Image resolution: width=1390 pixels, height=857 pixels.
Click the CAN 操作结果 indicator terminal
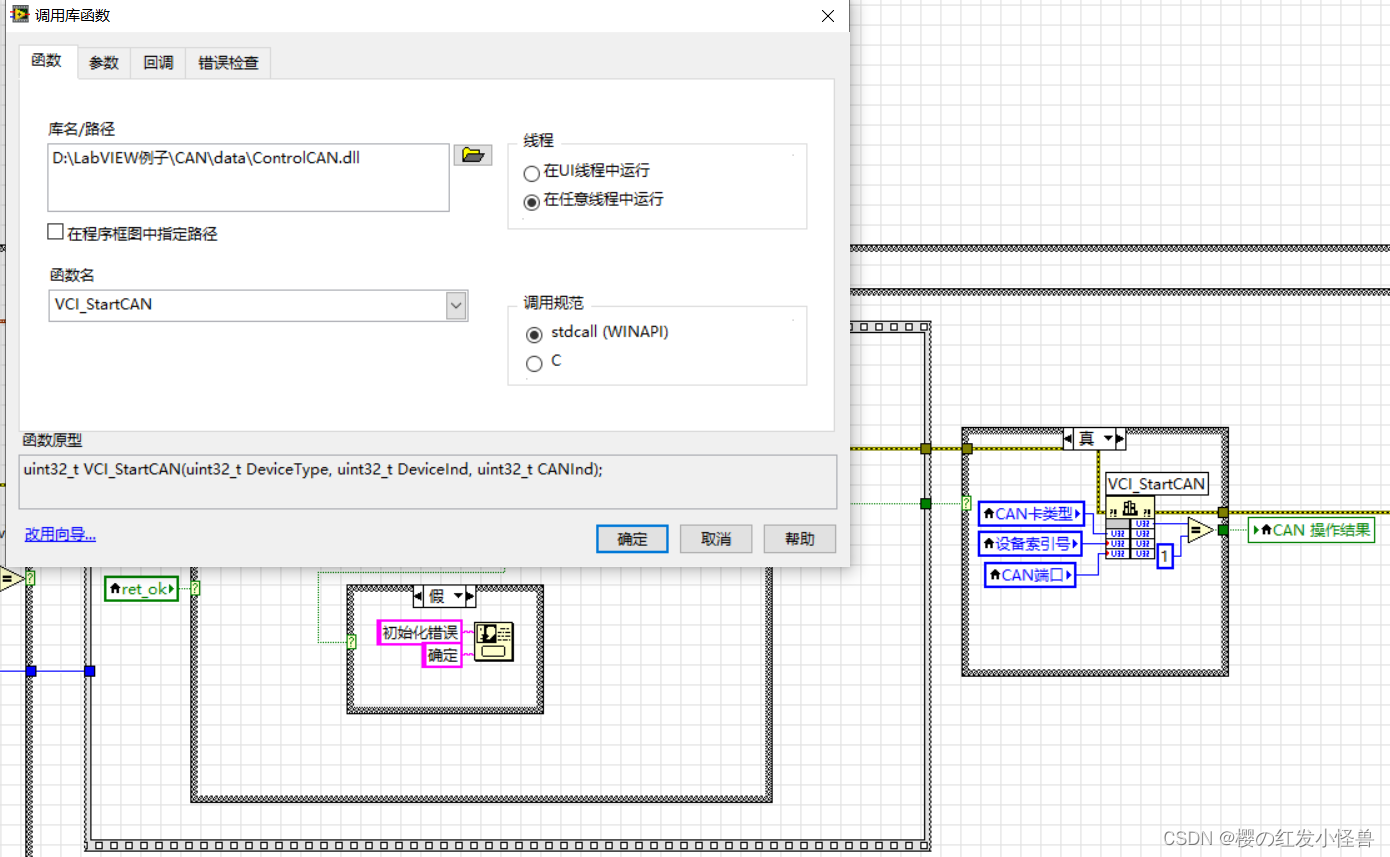[x=1311, y=531]
